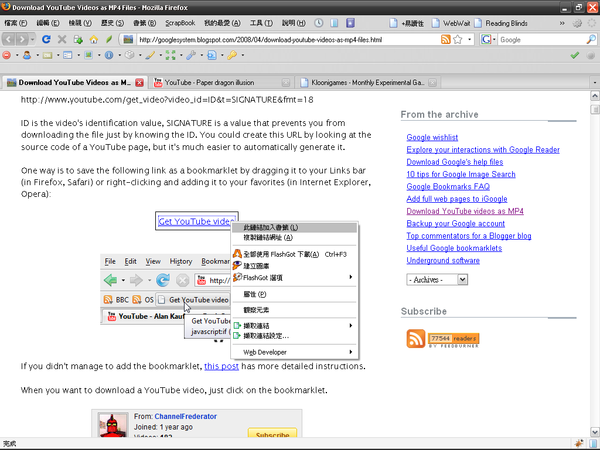The image size is (600, 450).
Task: Open 10 tips for Google Image Search link
Action: [x=461, y=174]
